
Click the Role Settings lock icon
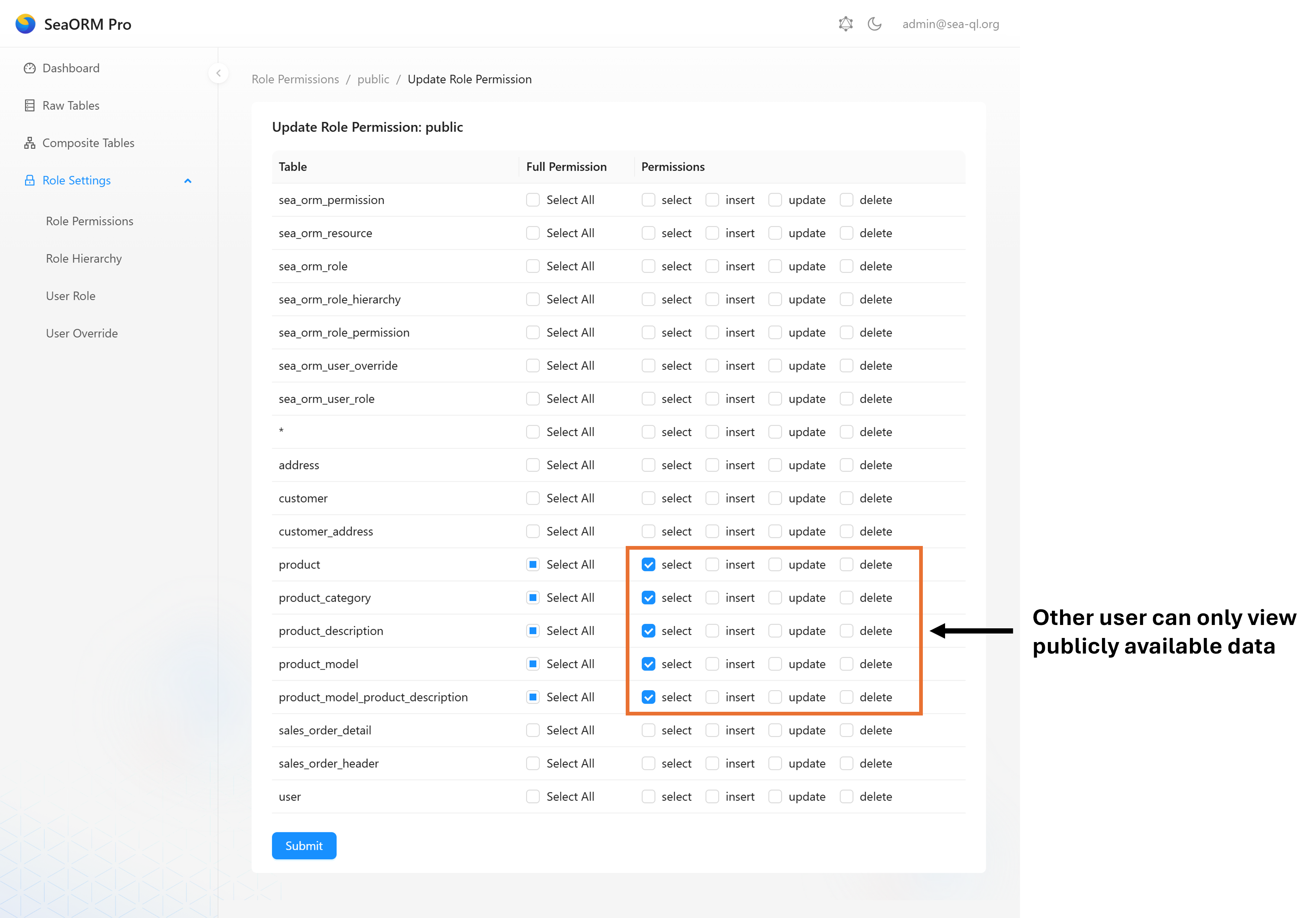coord(30,181)
